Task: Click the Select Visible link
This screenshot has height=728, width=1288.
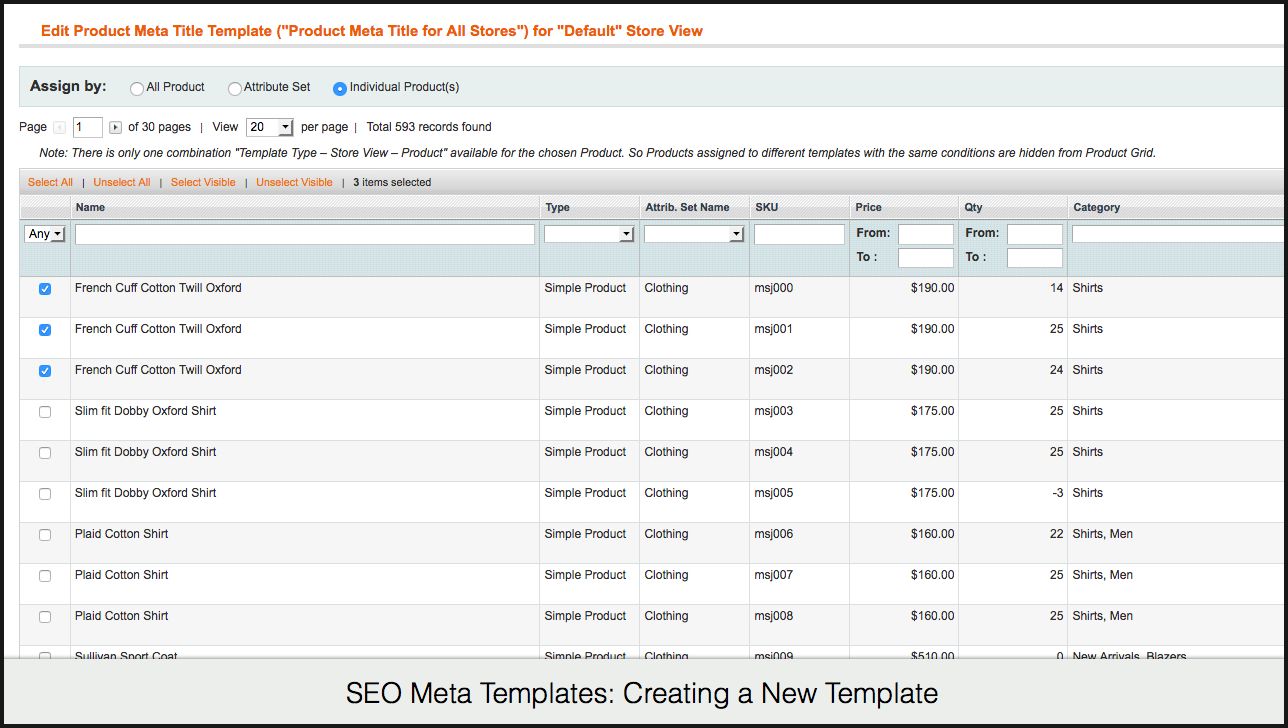Action: [203, 183]
